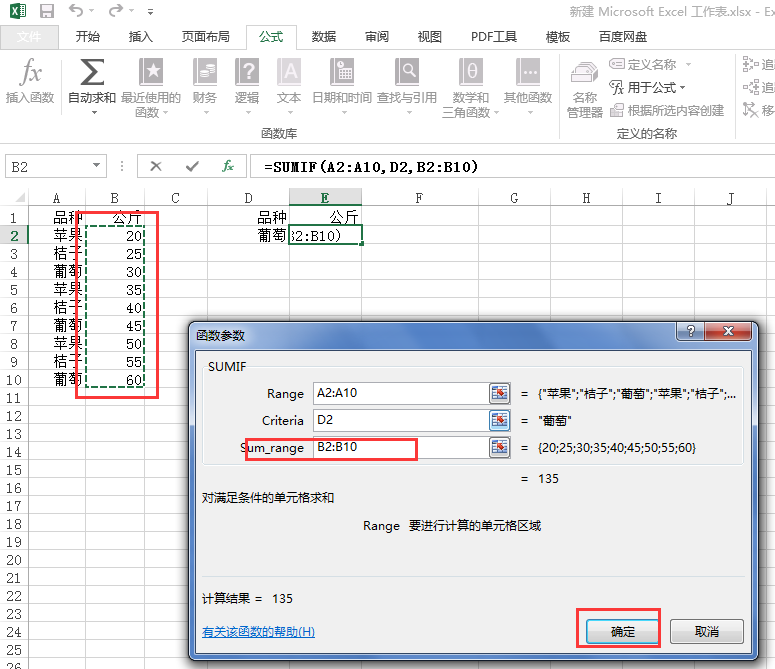The image size is (775, 669).
Task: Expand the Redo history dropdown arrow
Action: click(131, 11)
